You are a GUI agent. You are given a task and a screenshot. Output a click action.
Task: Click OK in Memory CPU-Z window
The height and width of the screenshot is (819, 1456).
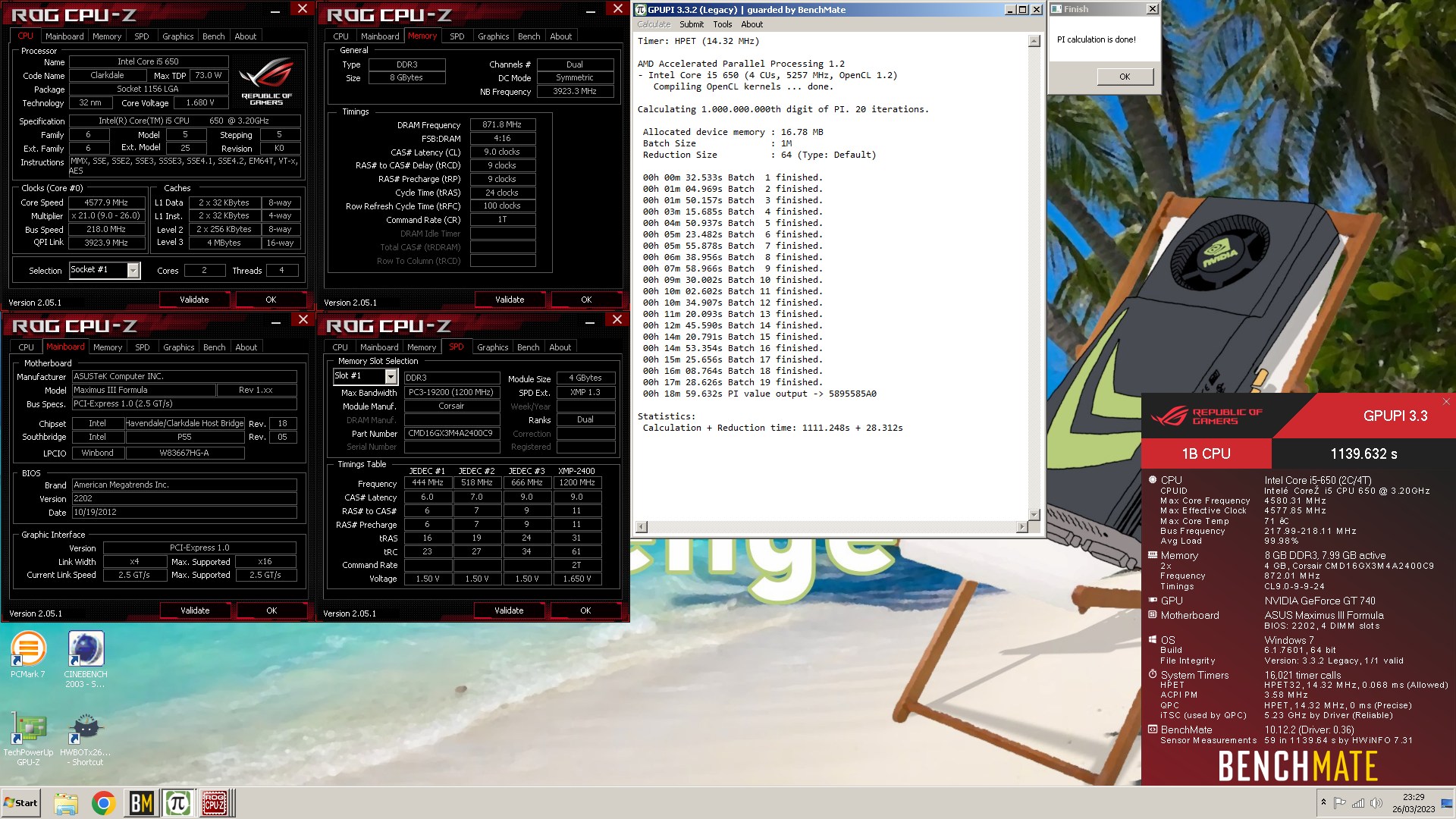click(x=586, y=300)
